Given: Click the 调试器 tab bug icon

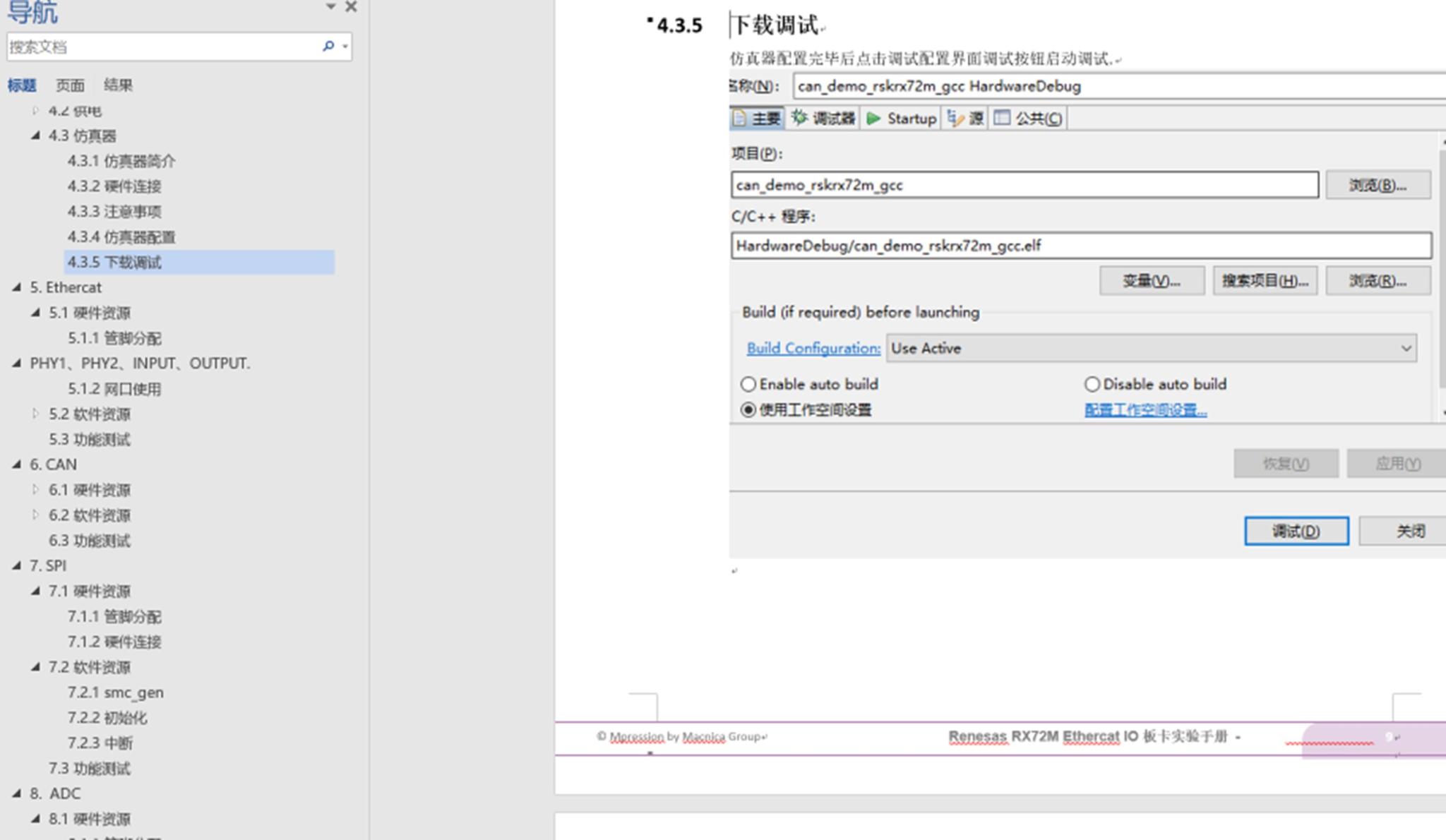Looking at the screenshot, I should tap(799, 118).
